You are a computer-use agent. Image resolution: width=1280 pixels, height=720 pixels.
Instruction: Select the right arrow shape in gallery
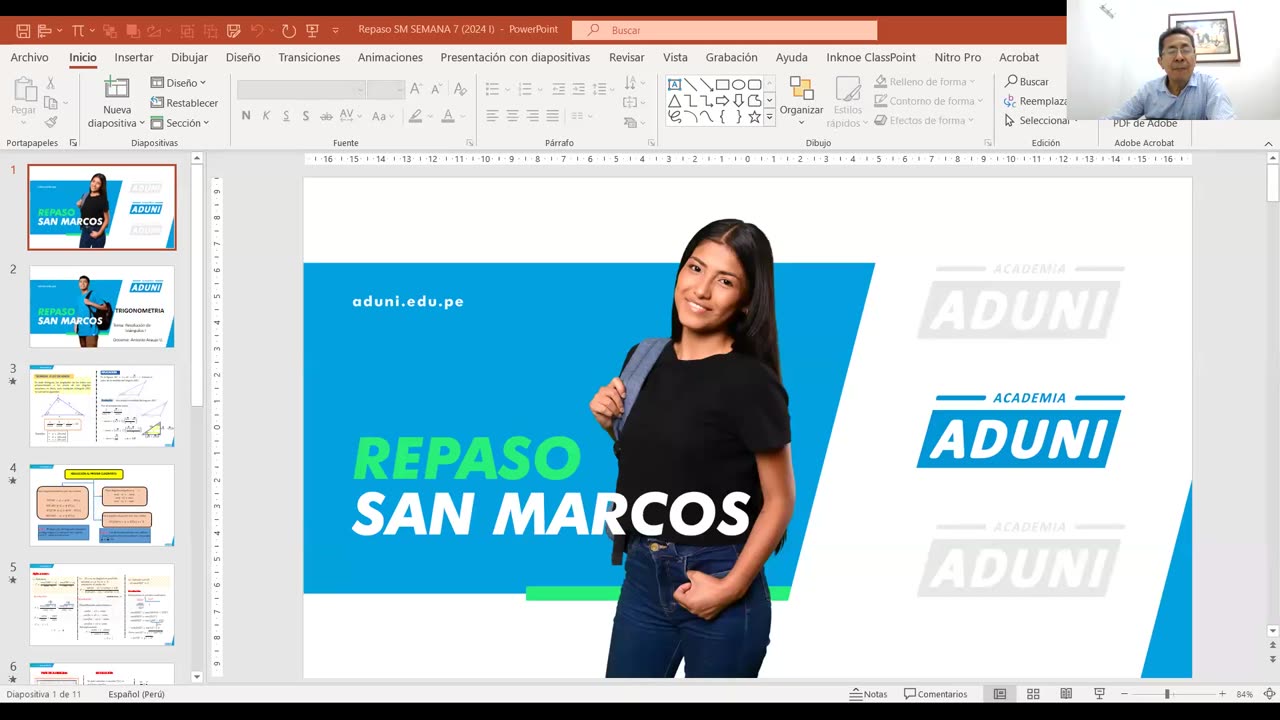tap(722, 101)
